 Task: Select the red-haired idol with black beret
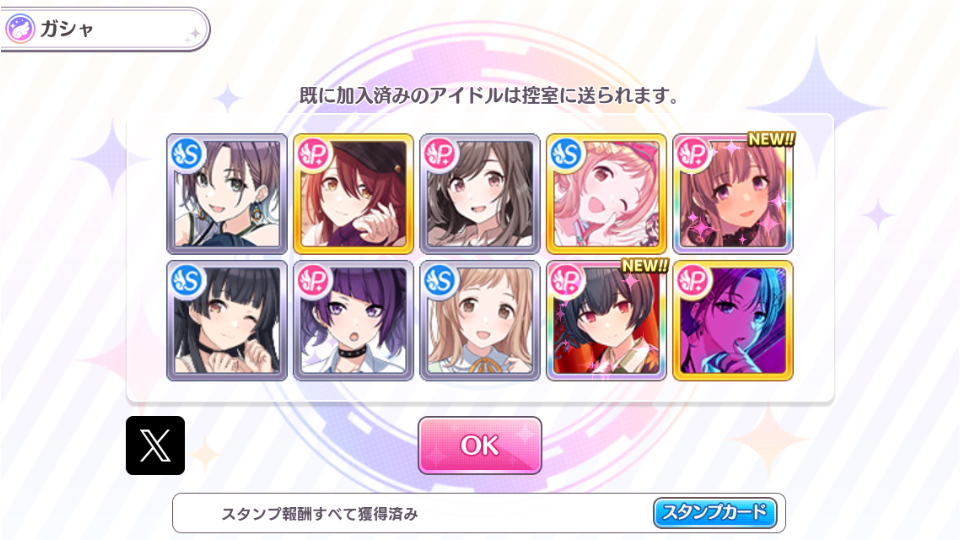tap(353, 193)
